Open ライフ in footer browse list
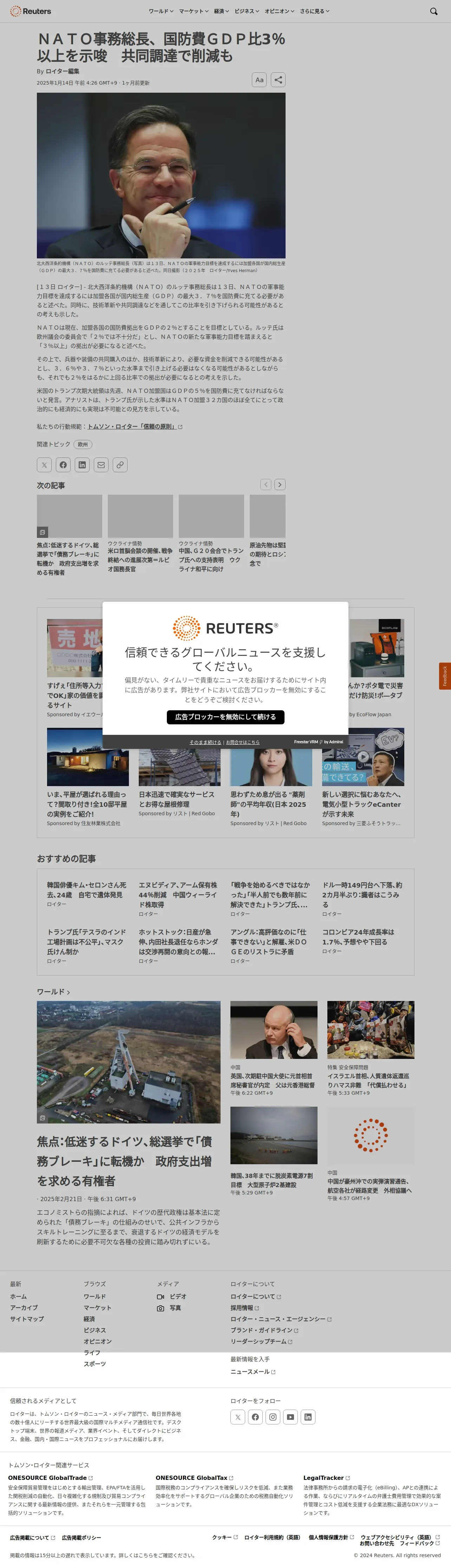 click(x=92, y=1352)
